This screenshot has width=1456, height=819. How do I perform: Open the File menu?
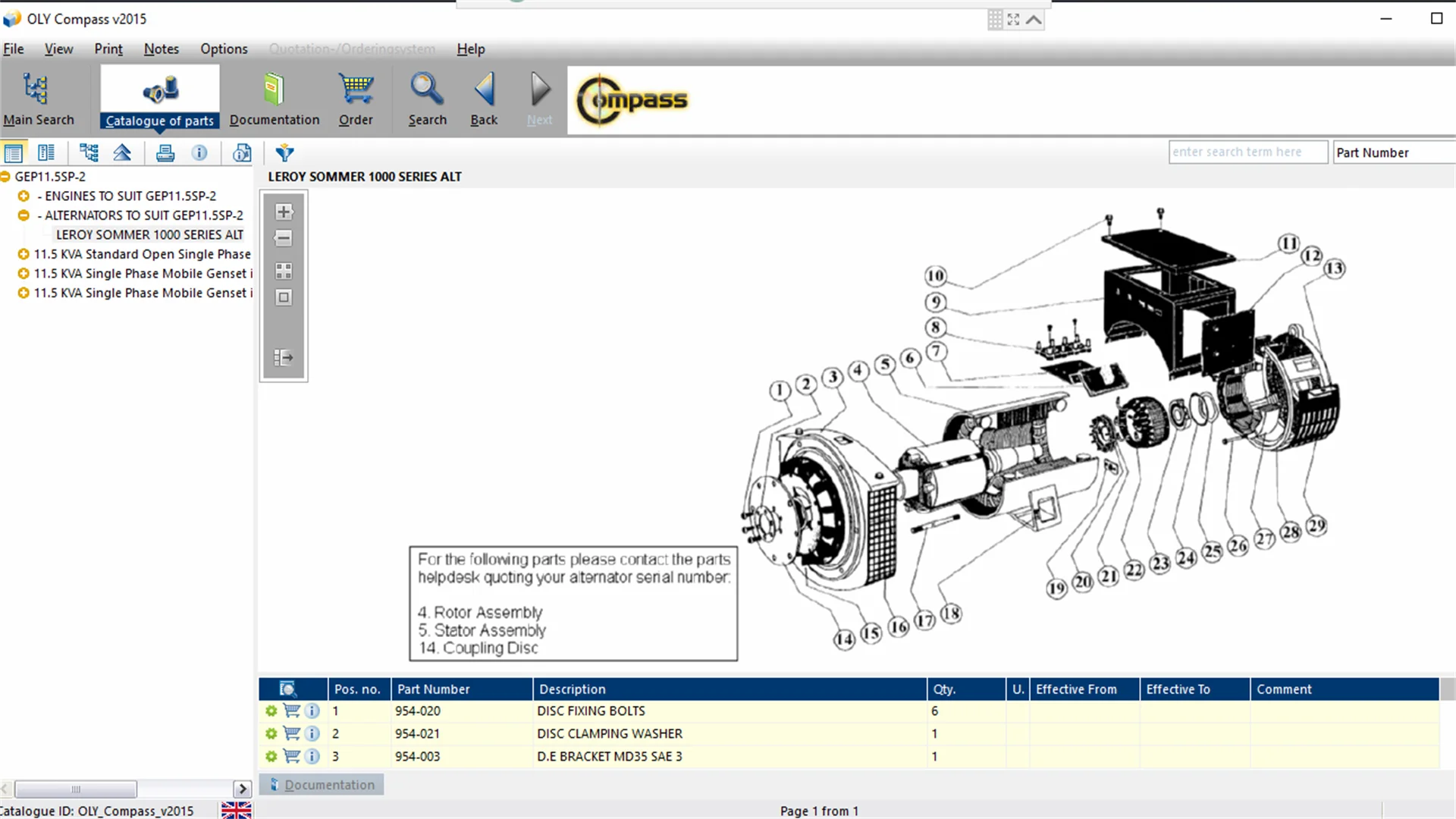(14, 49)
